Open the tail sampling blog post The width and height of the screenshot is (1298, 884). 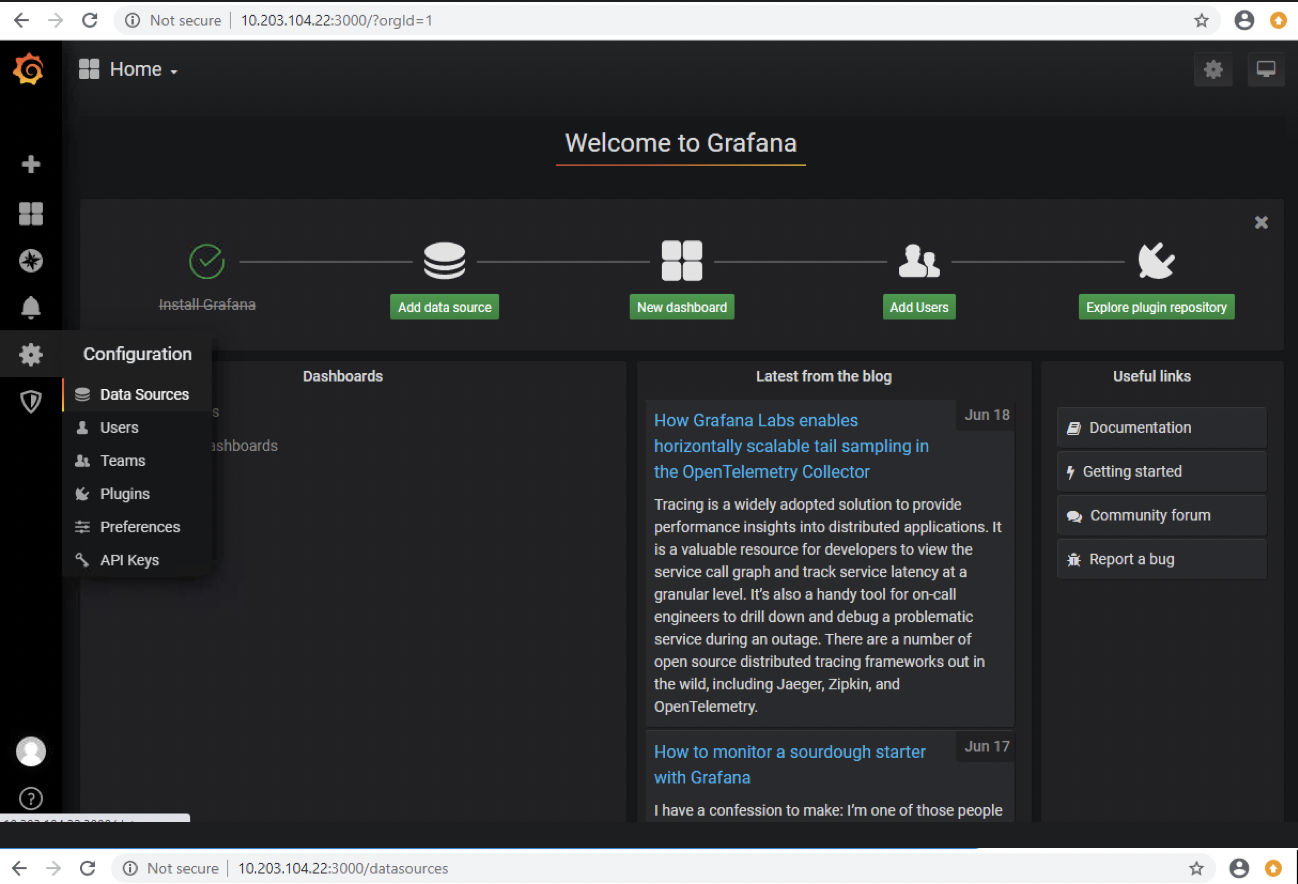point(791,446)
